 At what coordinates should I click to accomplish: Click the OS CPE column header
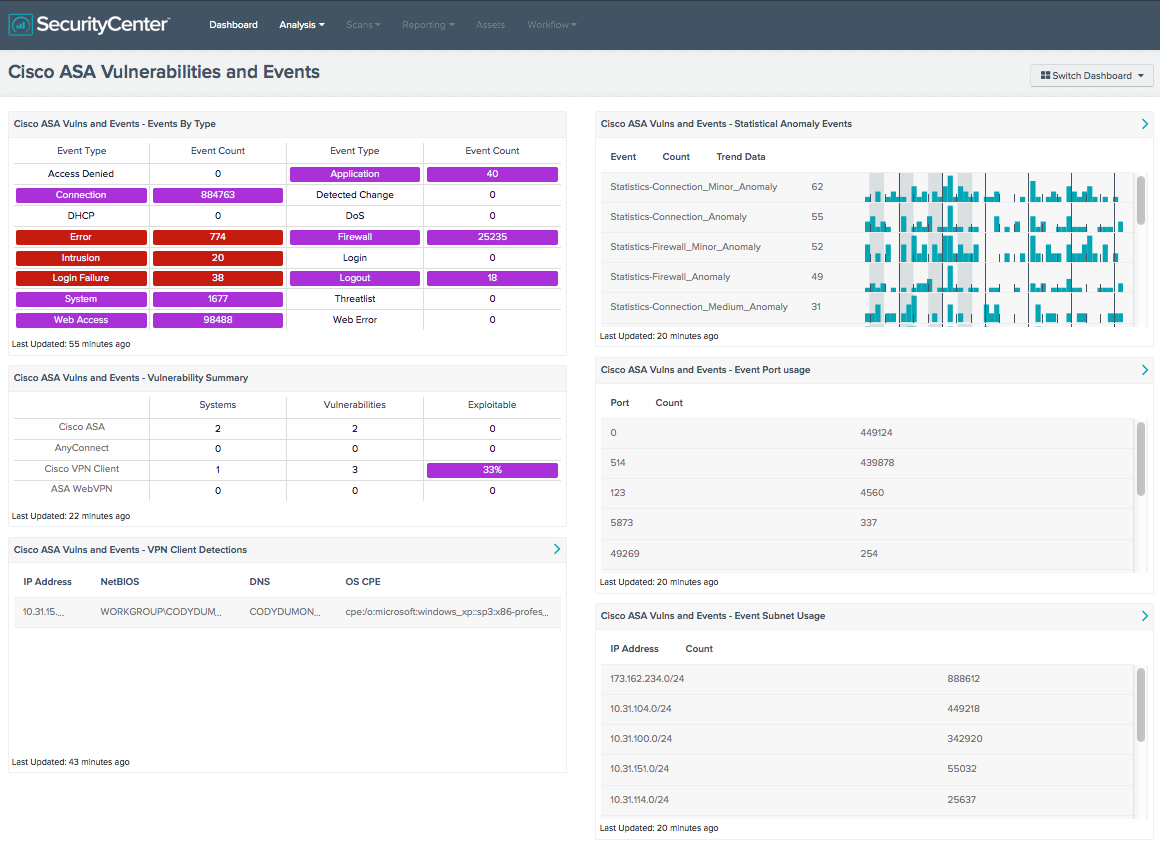(x=362, y=582)
